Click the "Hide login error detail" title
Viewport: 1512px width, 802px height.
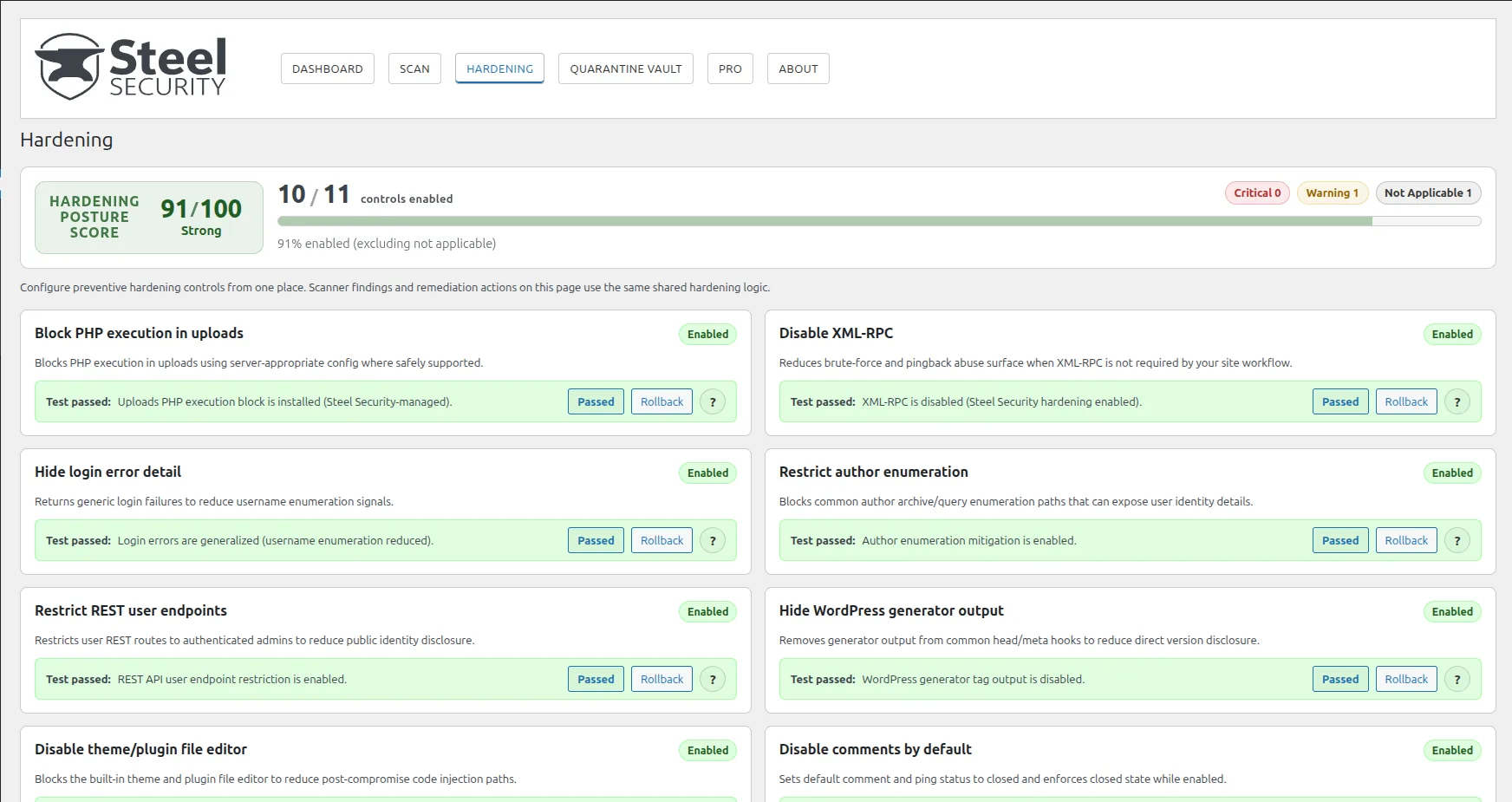click(x=108, y=472)
